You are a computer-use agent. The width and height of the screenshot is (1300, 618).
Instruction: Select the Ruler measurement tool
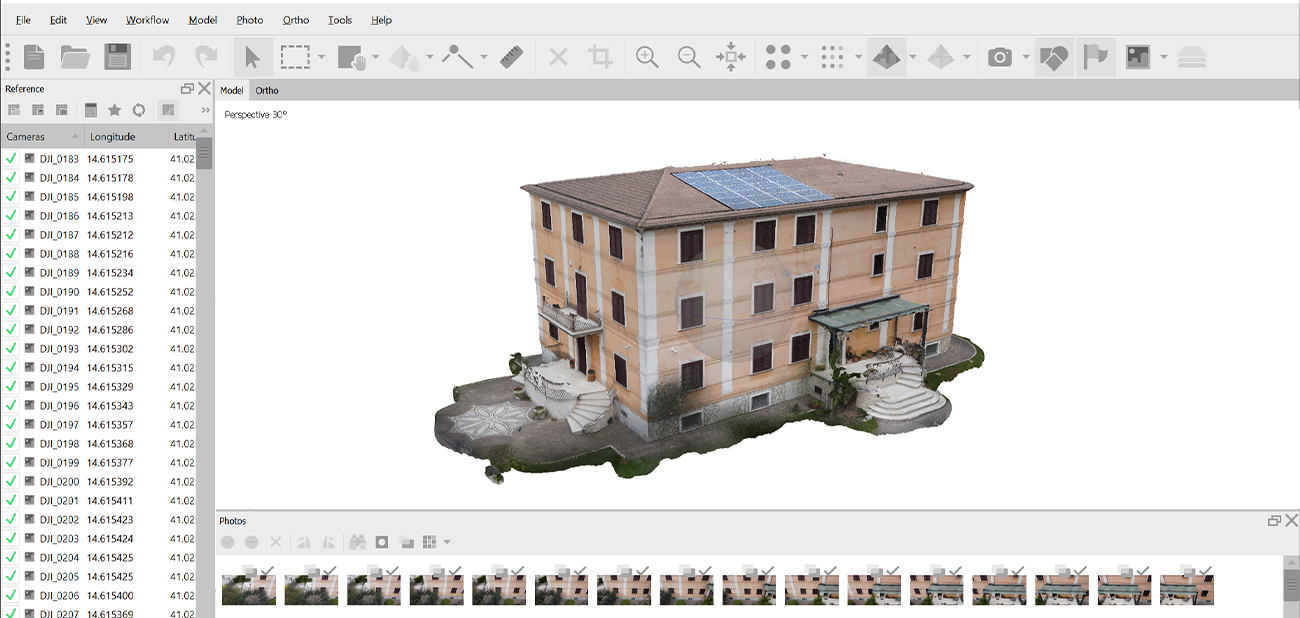click(512, 57)
